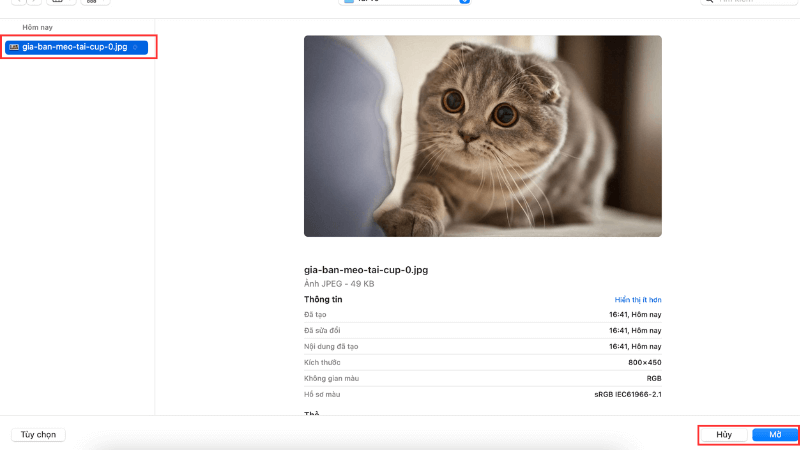Click the 'Đã tạo' label
The height and width of the screenshot is (450, 800).
315,315
